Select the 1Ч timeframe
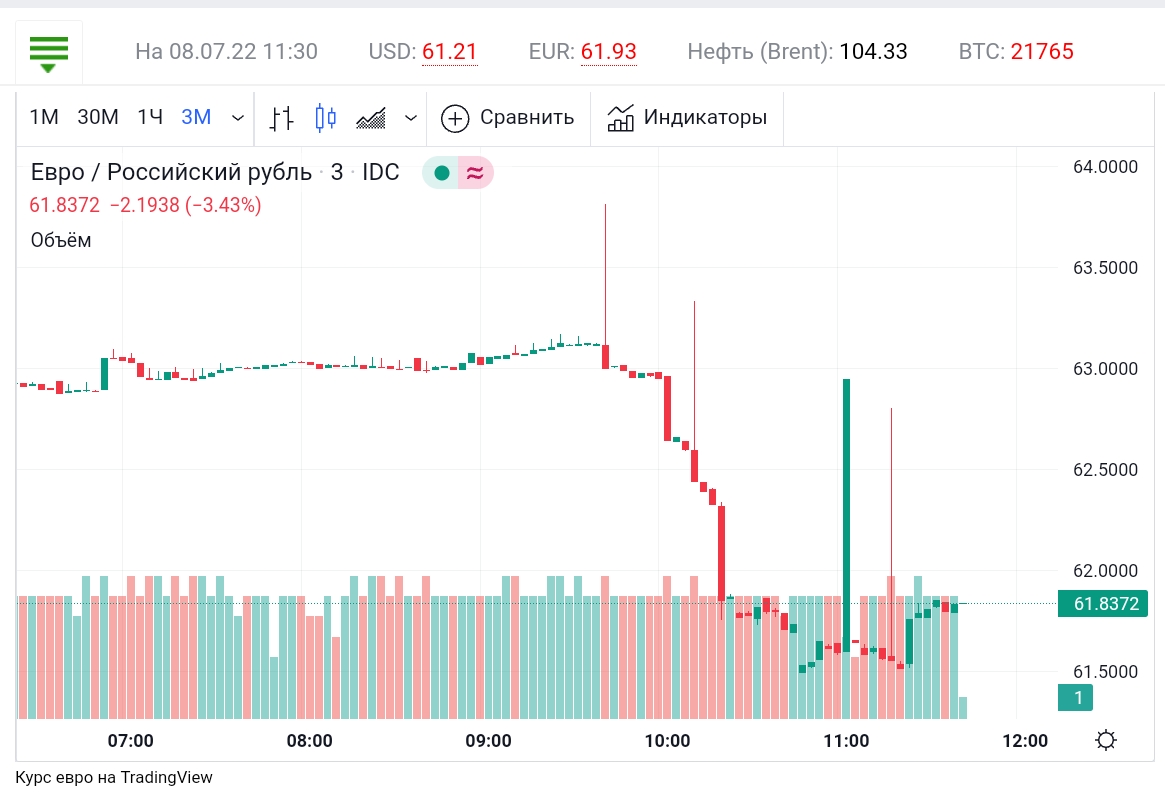 pos(150,117)
